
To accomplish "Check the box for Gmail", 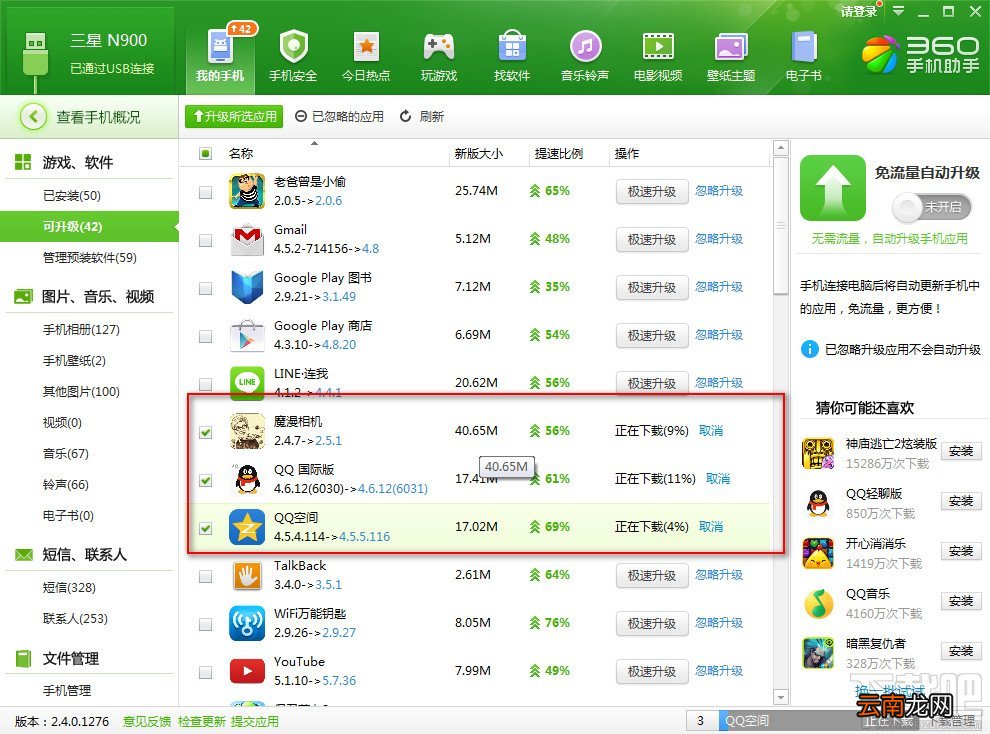I will [205, 240].
